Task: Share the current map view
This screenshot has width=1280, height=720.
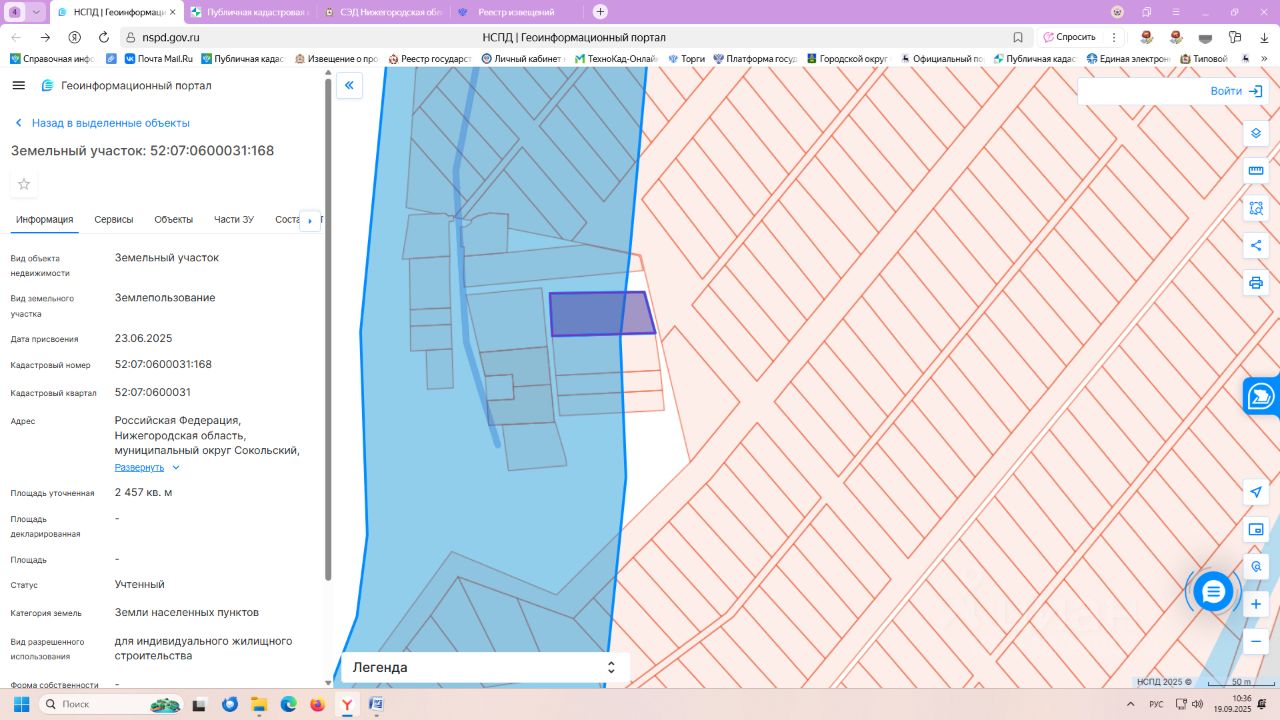Action: click(x=1256, y=245)
